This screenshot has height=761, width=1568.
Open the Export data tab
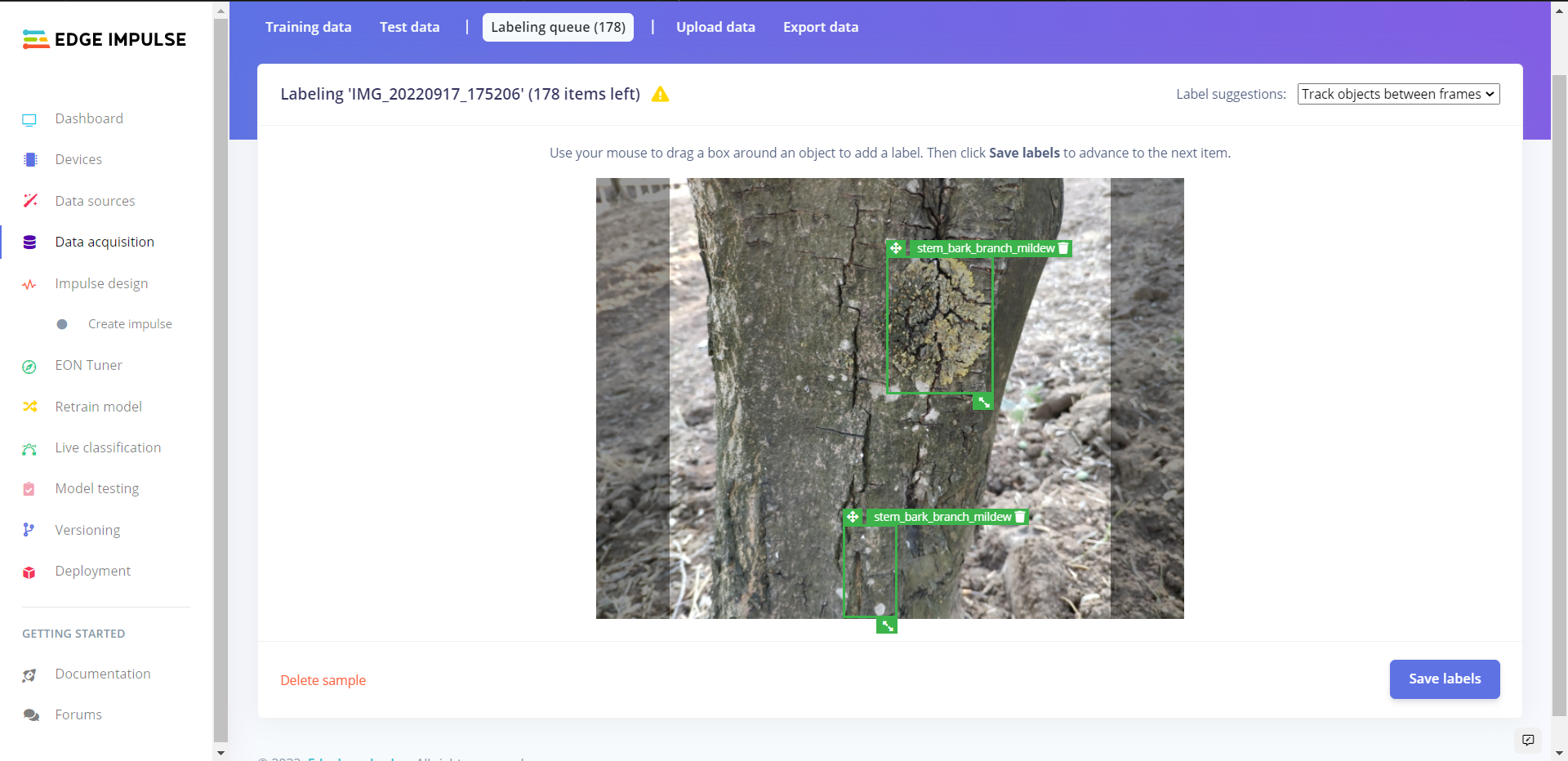click(x=821, y=27)
